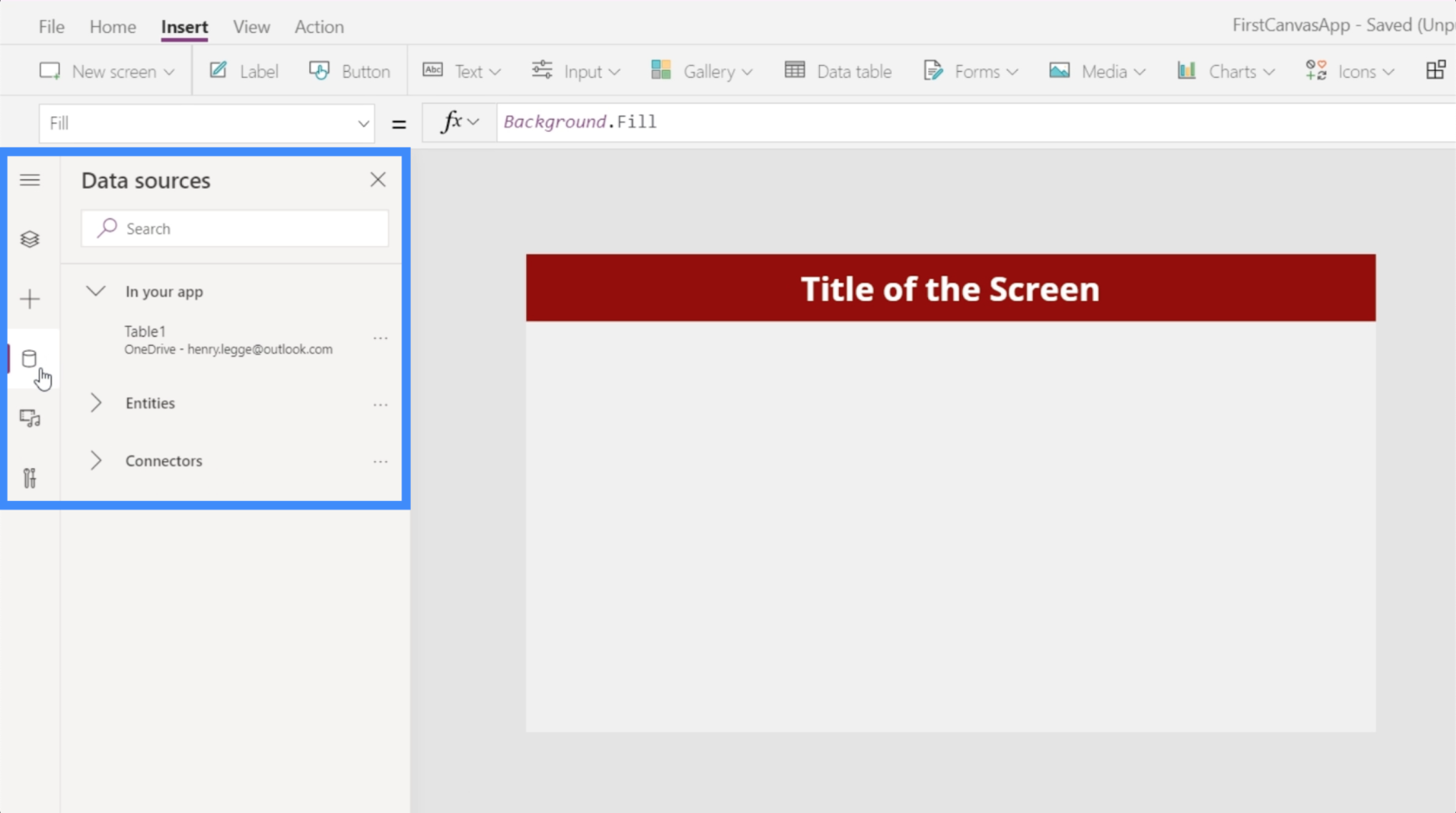Screen dimensions: 1456x813
Task: Open the Media dropdown in ribbon
Action: (x=1097, y=71)
